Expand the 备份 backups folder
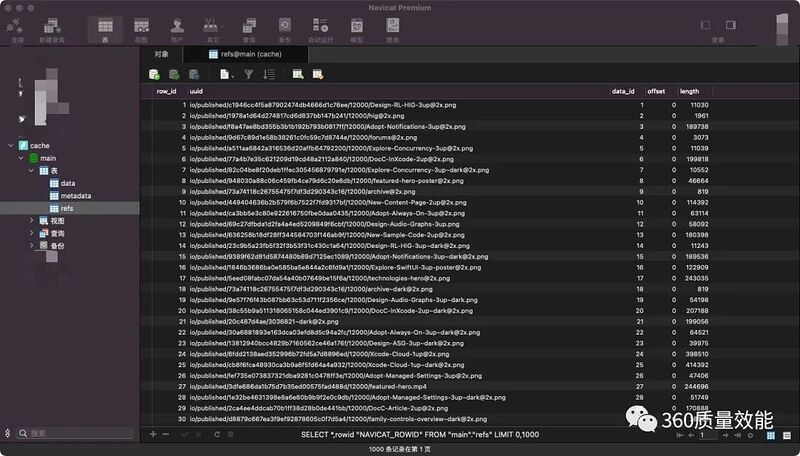This screenshot has height=456, width=800. click(31, 245)
